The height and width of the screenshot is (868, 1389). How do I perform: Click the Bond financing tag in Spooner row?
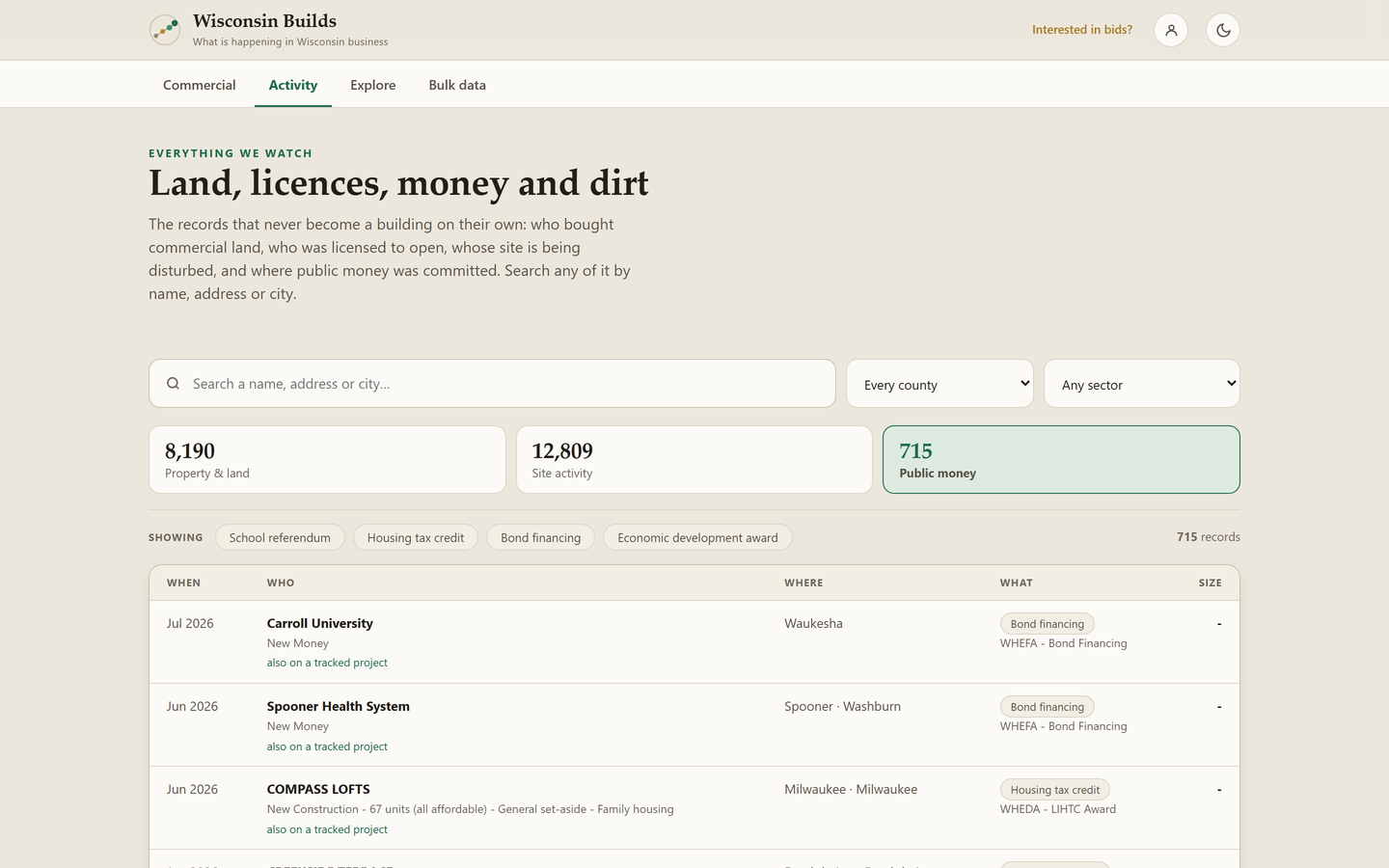pyautogui.click(x=1048, y=707)
